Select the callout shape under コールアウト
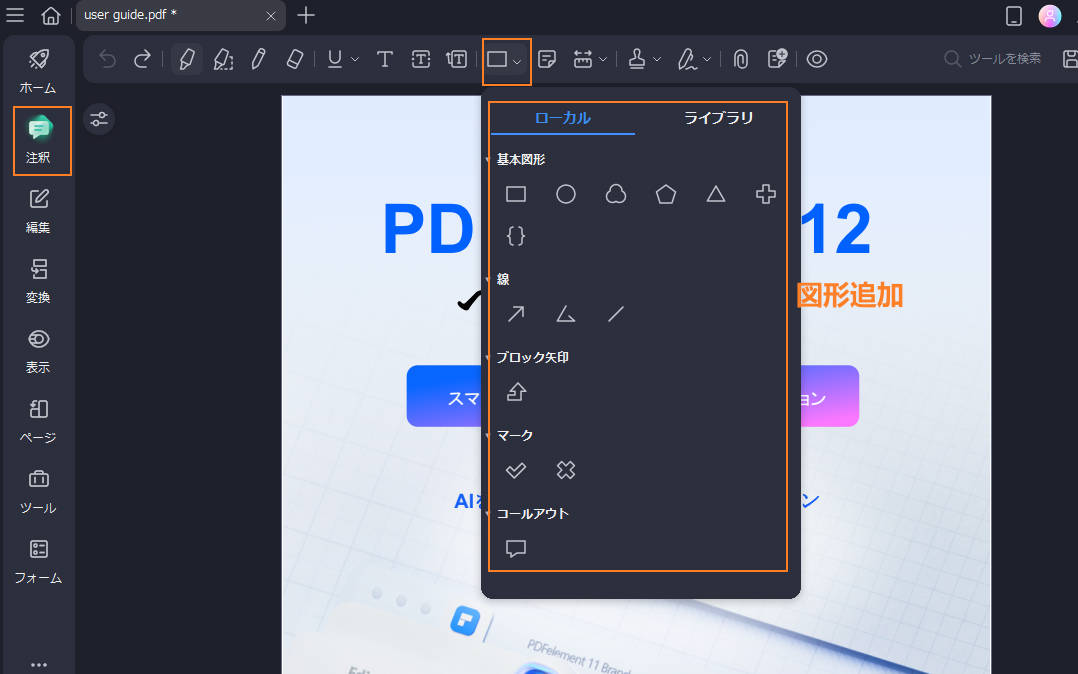 (x=515, y=548)
